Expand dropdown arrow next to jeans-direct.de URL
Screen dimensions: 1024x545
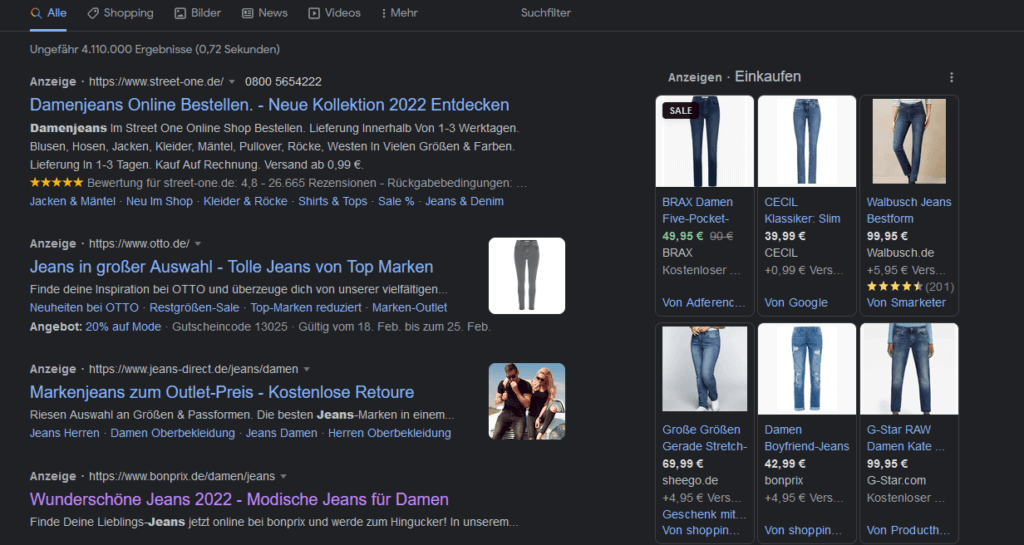[307, 369]
